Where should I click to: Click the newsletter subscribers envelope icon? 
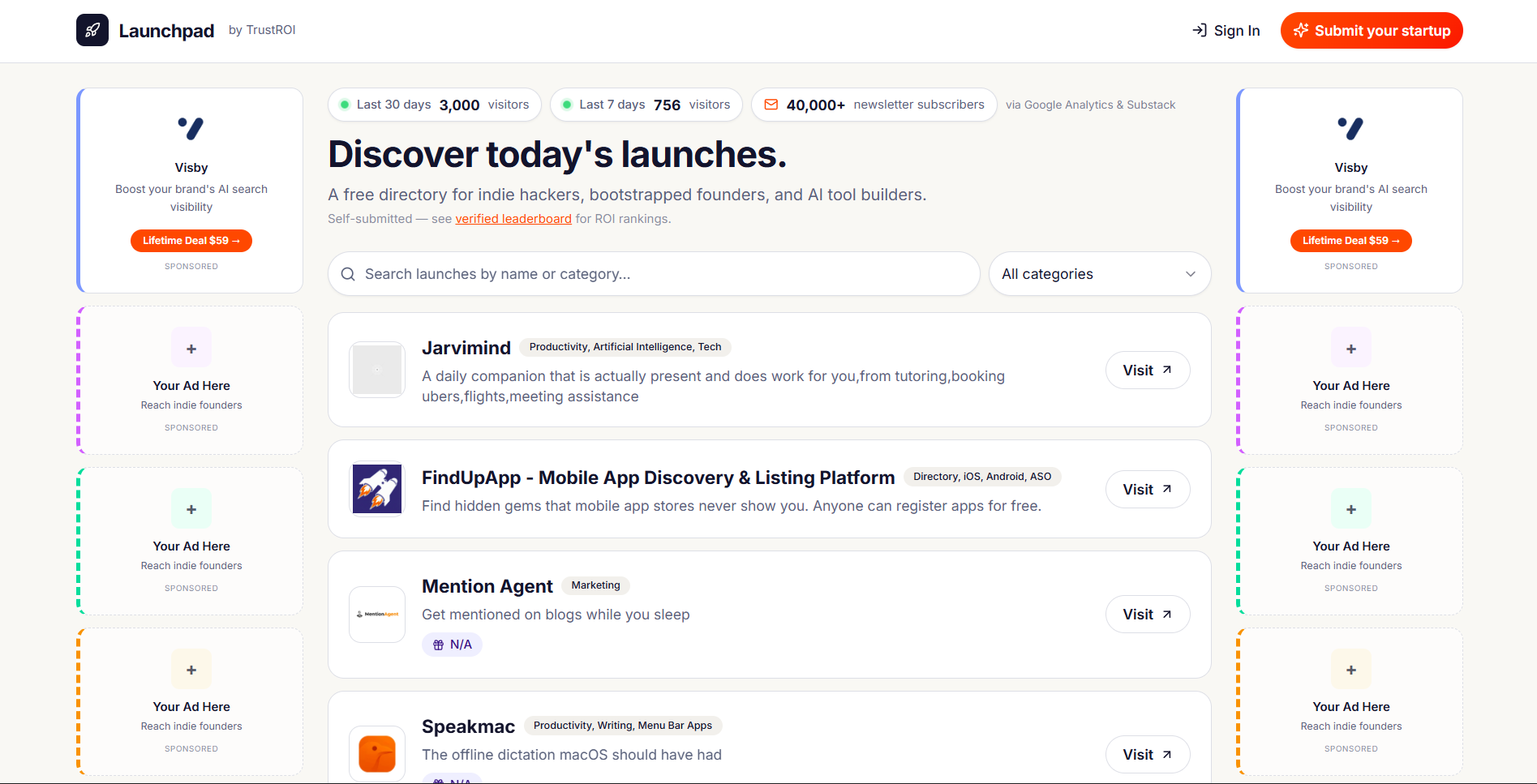click(771, 104)
